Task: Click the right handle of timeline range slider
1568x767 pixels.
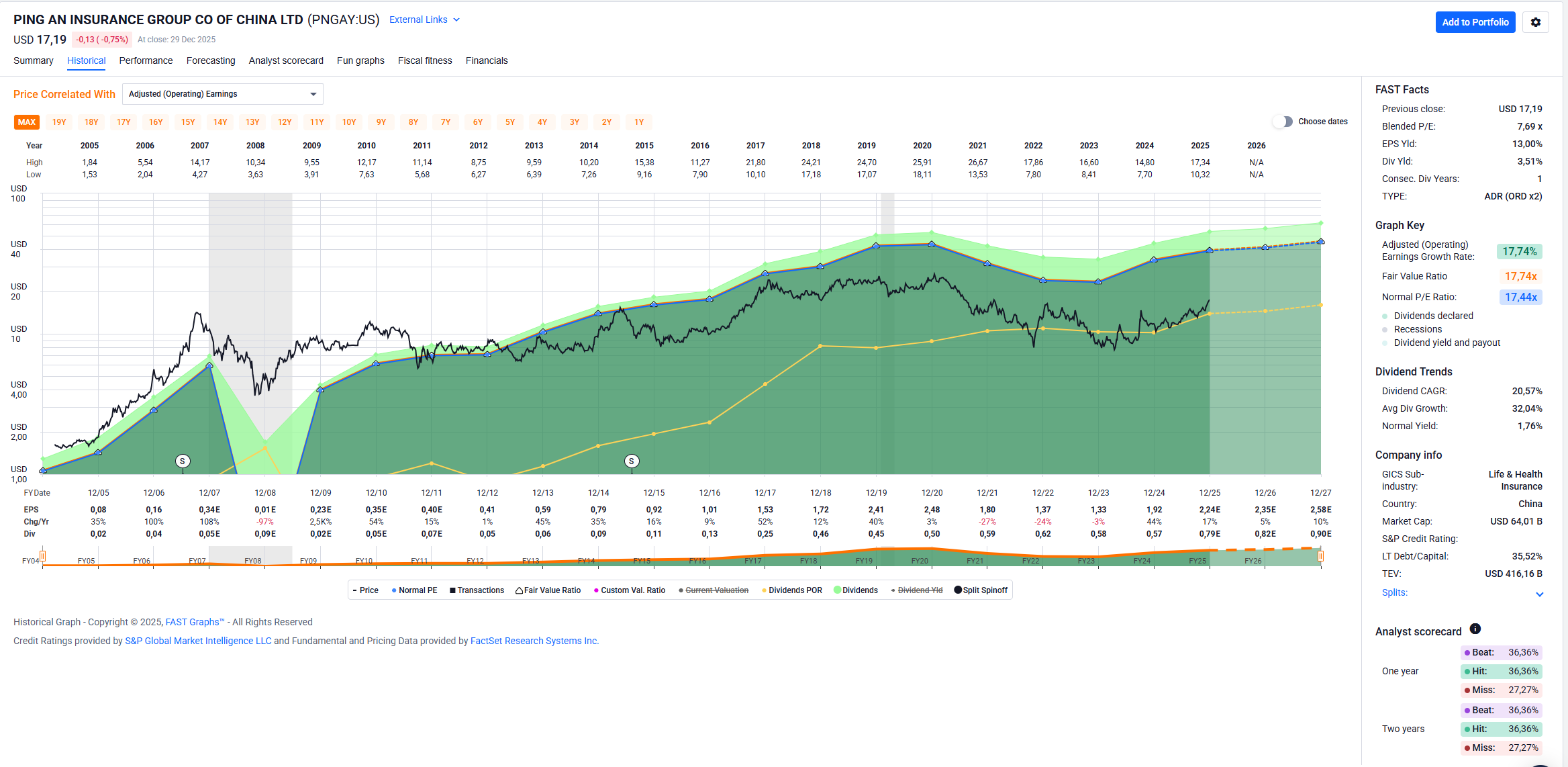Action: pos(1320,555)
